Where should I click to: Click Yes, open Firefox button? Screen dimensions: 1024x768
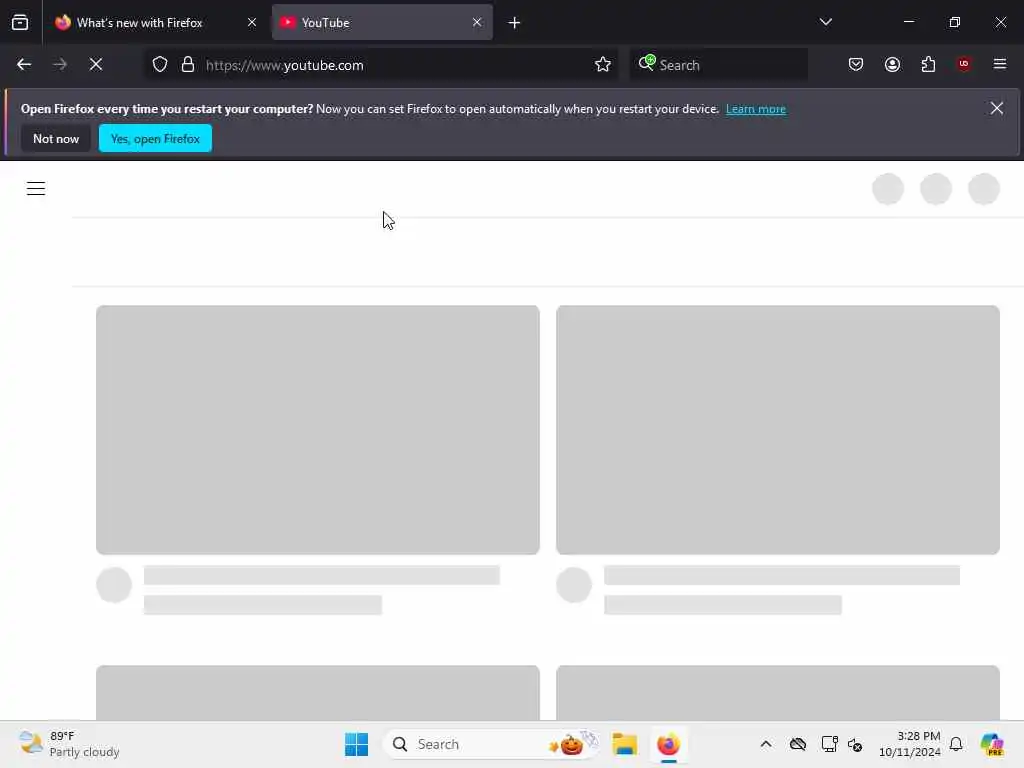click(155, 138)
